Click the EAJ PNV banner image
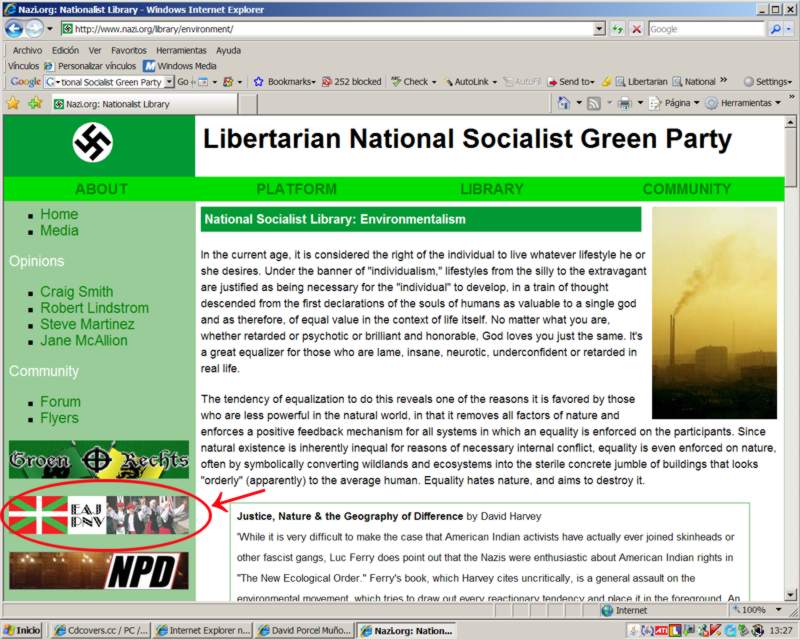The height and width of the screenshot is (640, 800). click(x=99, y=515)
